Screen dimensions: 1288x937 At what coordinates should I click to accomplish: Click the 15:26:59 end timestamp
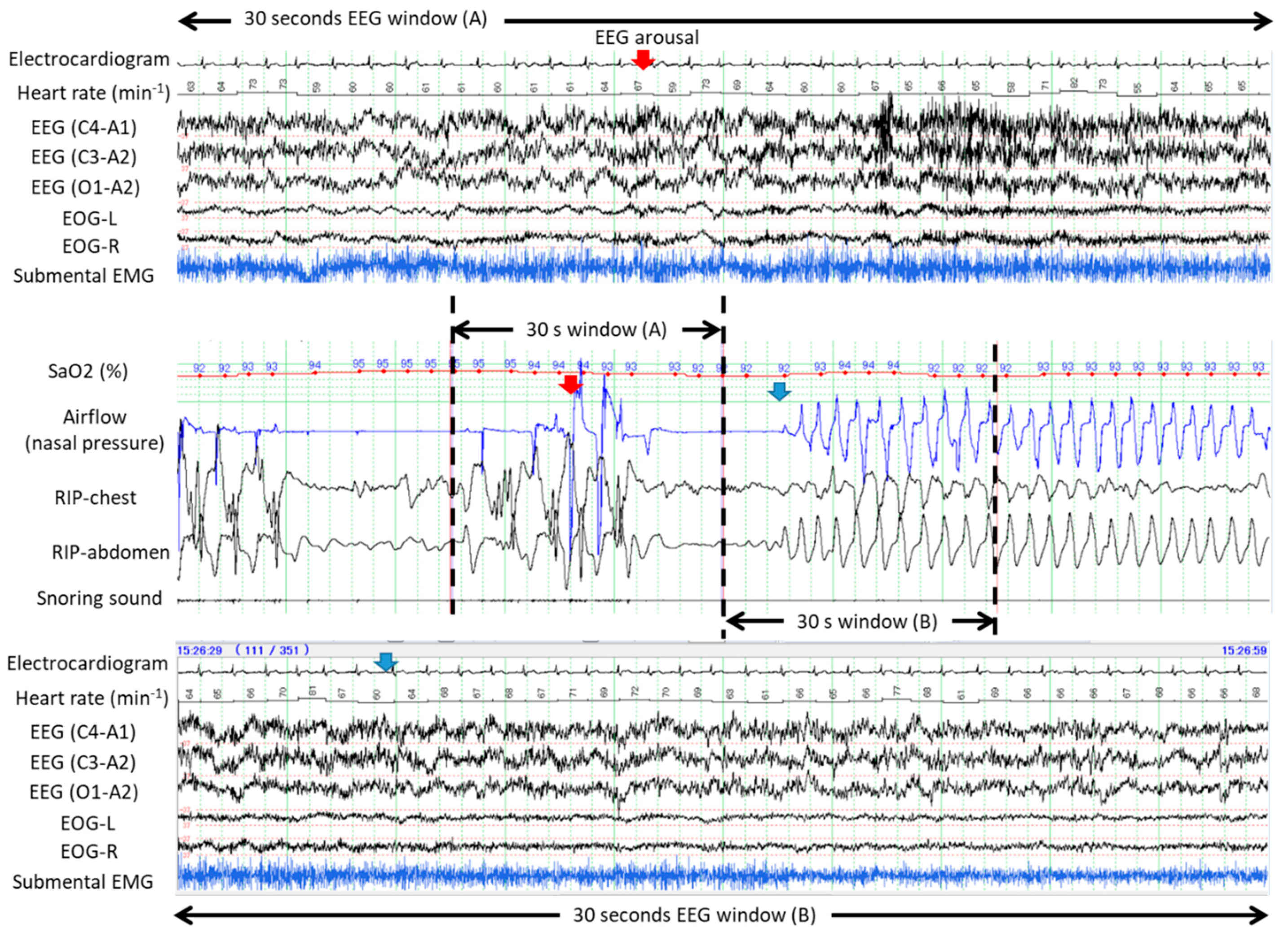point(1244,650)
